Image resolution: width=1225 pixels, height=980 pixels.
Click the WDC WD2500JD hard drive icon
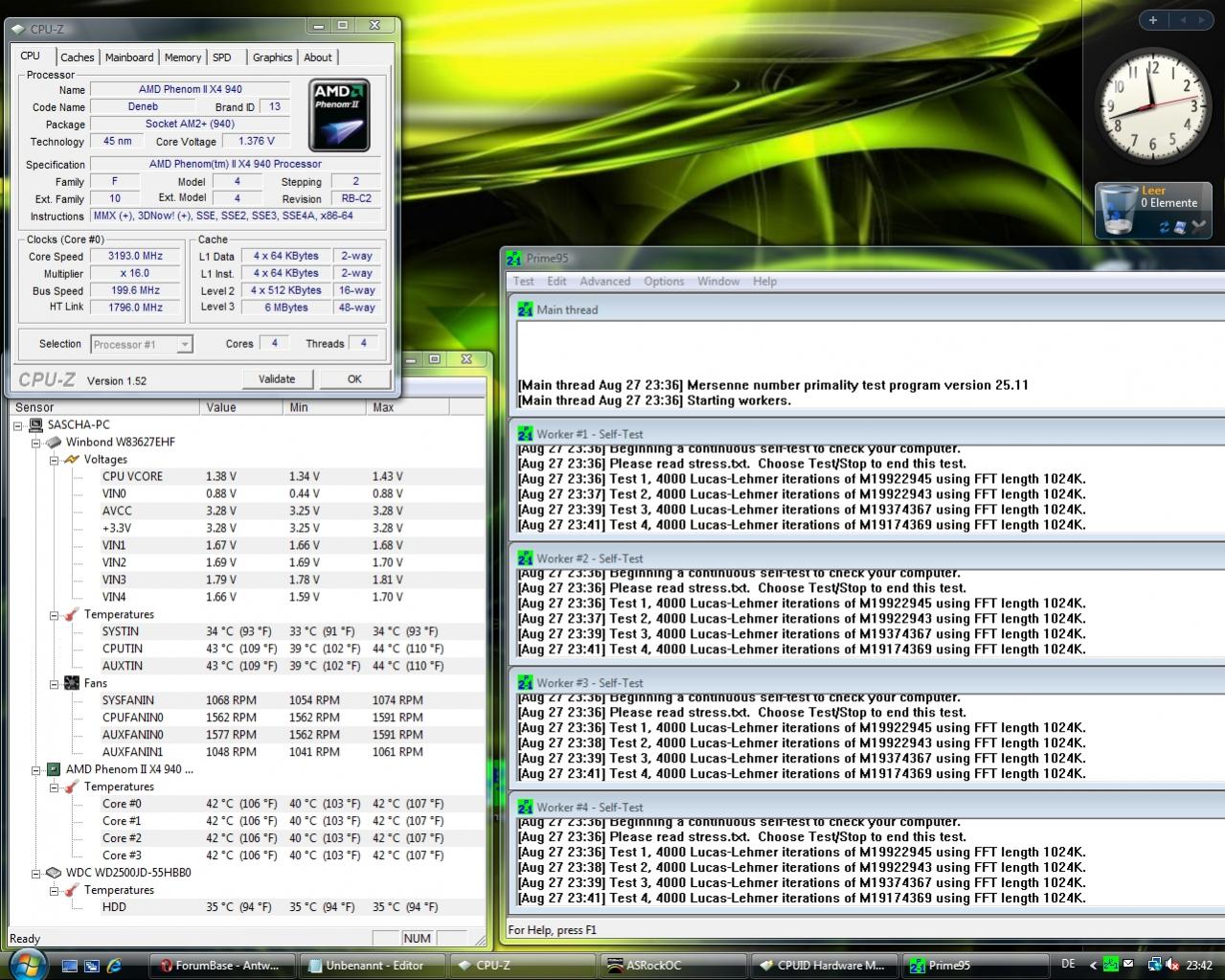[54, 873]
